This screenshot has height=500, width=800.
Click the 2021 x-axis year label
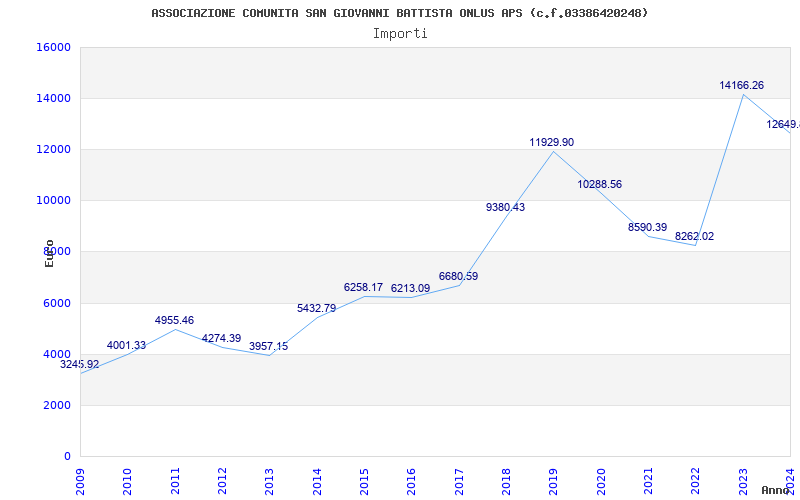(x=648, y=482)
